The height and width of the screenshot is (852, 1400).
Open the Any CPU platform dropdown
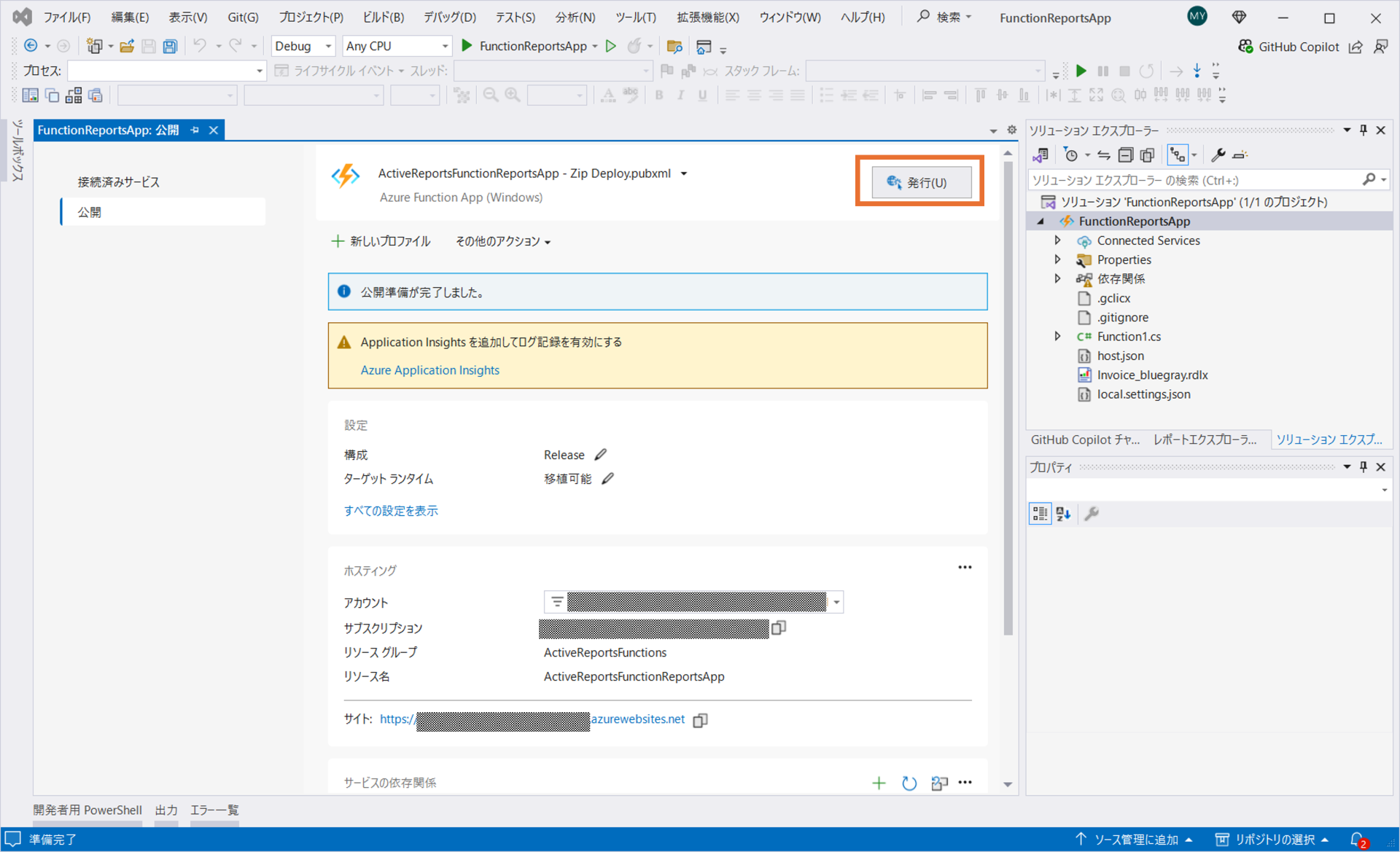397,46
